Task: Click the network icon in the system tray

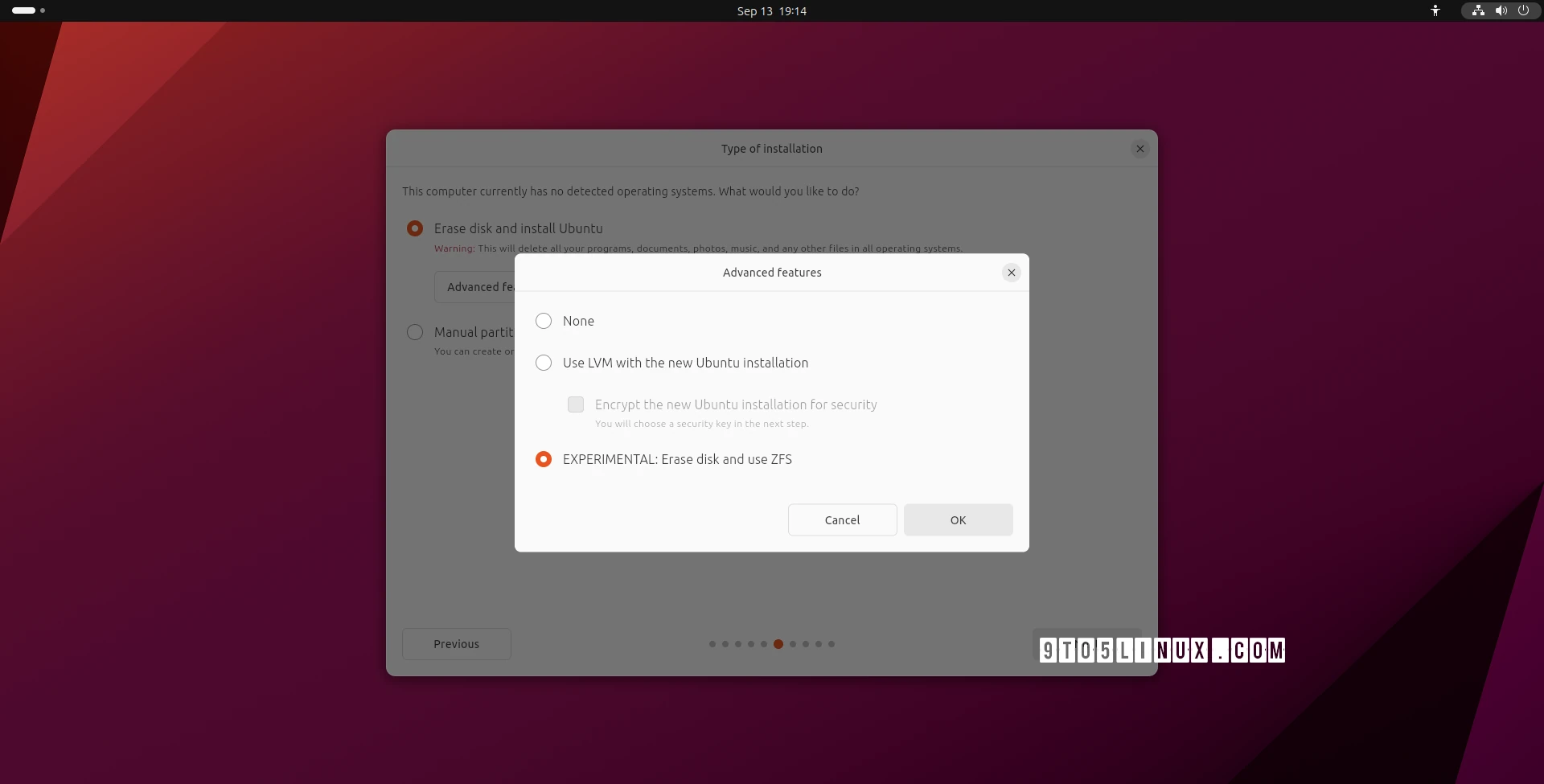Action: click(1478, 10)
